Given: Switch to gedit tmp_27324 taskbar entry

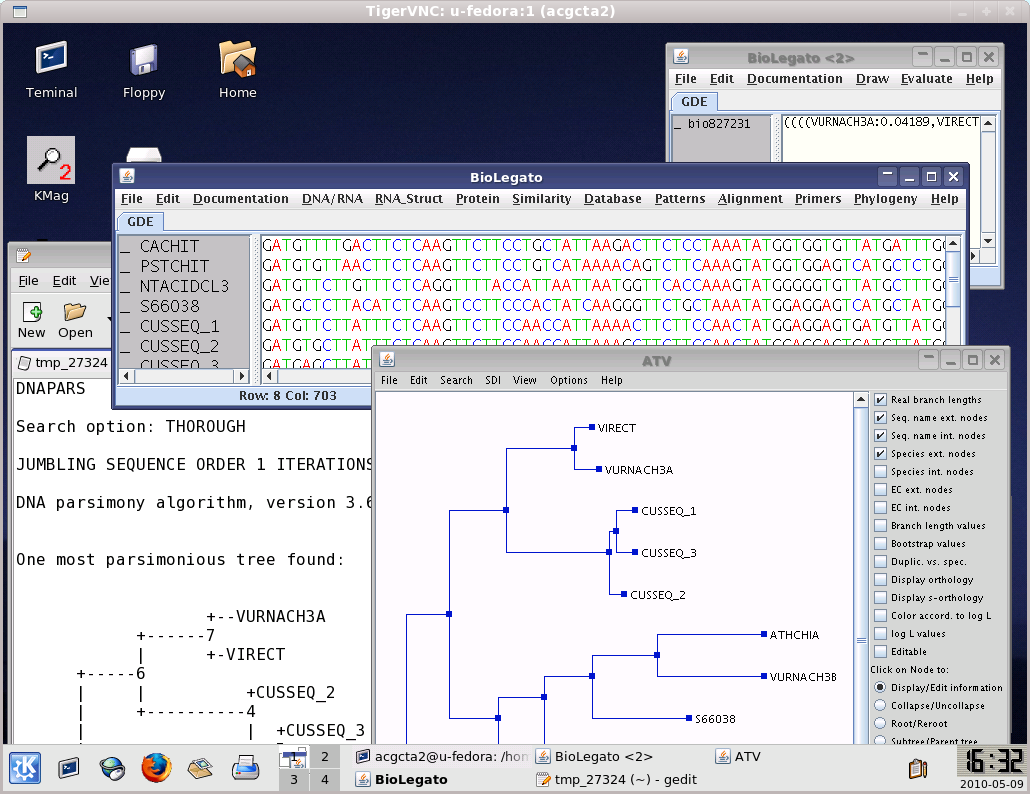Looking at the screenshot, I should (616, 779).
